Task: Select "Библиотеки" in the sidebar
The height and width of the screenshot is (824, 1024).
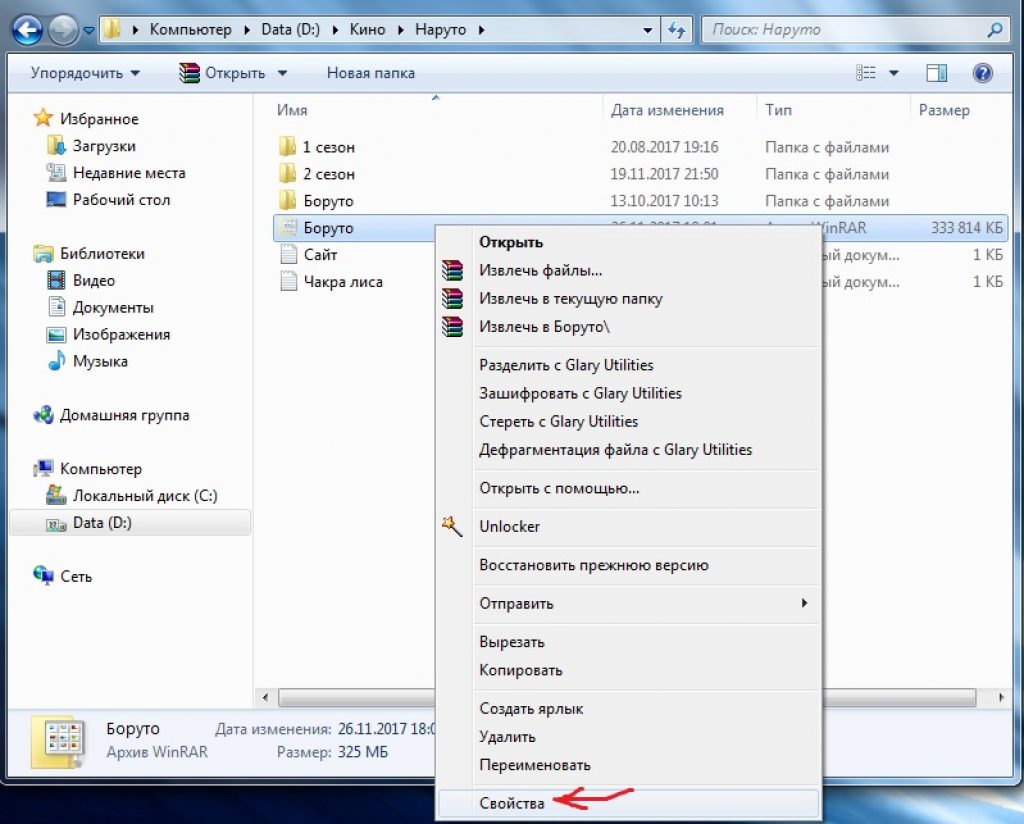Action: pos(89,253)
